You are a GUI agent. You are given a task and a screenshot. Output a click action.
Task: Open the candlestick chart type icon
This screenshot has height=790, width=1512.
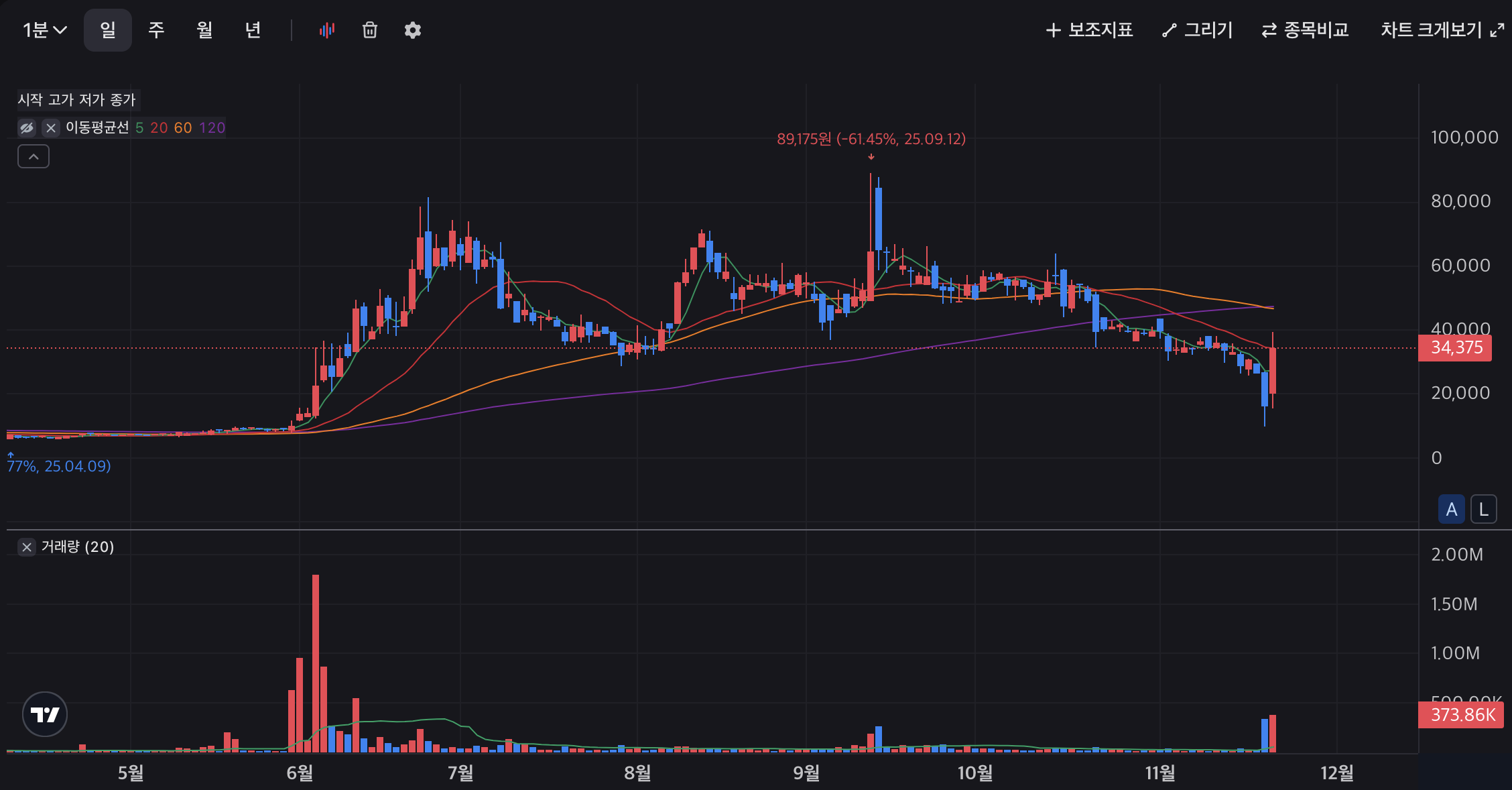click(x=326, y=30)
